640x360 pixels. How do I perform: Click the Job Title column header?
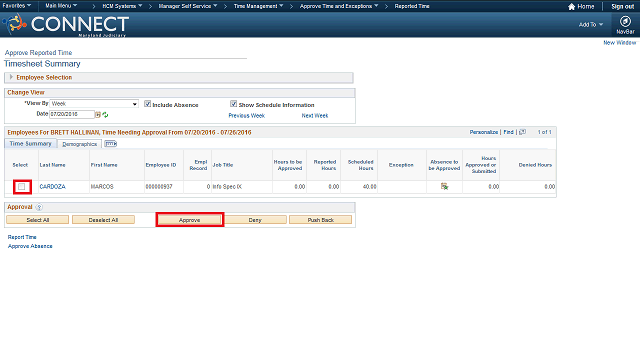(x=223, y=165)
